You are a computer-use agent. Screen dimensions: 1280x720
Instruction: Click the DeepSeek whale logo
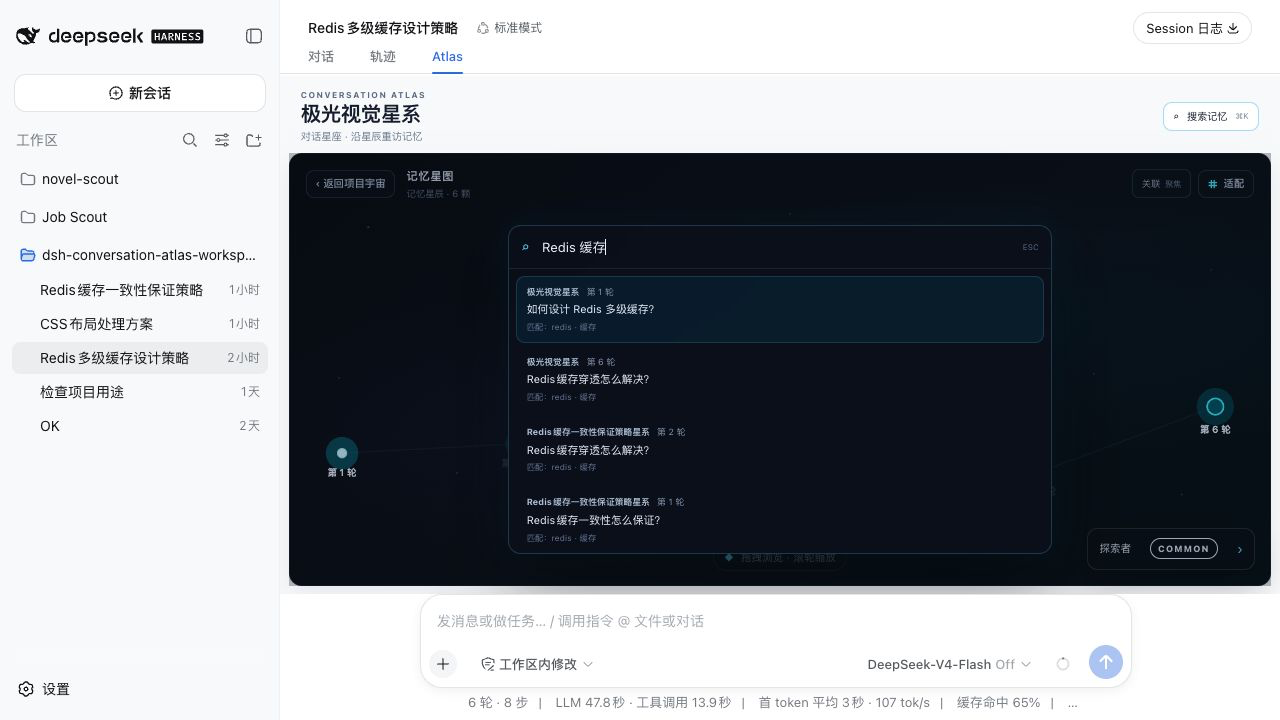[28, 36]
